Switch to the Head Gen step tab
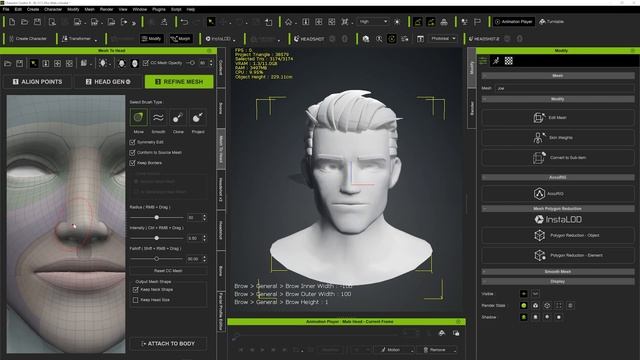This screenshot has width=640, height=360. (x=108, y=82)
